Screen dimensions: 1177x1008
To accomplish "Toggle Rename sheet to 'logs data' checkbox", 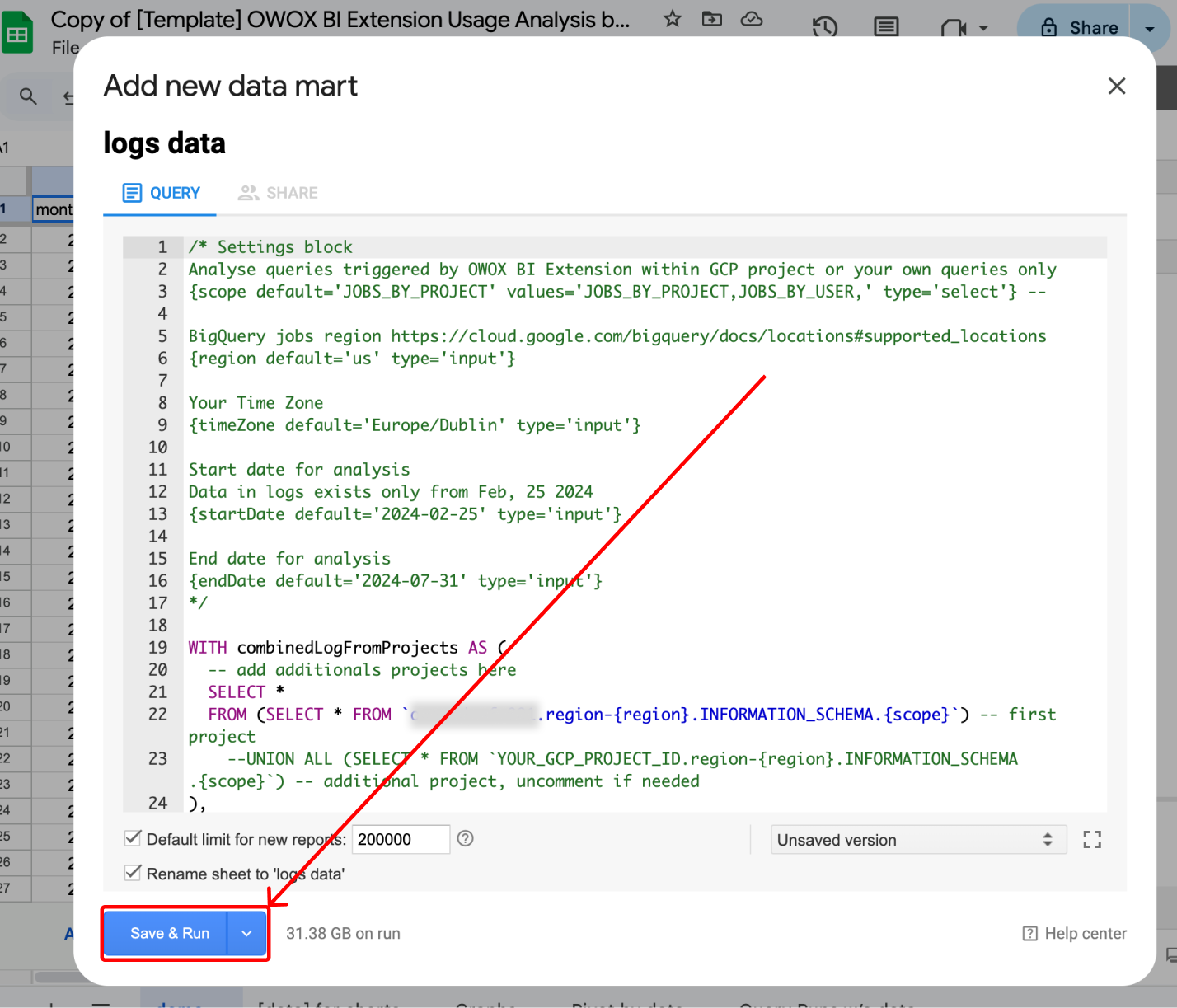I will coord(132,873).
